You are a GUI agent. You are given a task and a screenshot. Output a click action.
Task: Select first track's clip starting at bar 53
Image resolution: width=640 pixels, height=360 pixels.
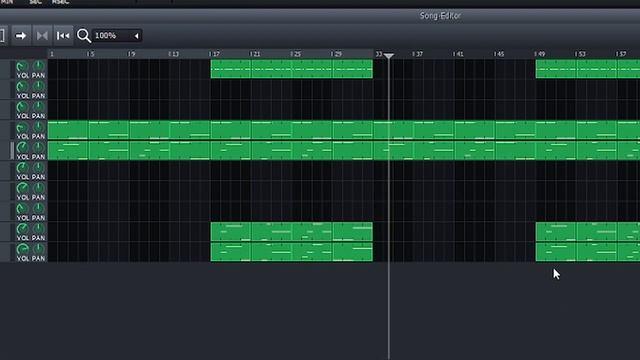597,69
